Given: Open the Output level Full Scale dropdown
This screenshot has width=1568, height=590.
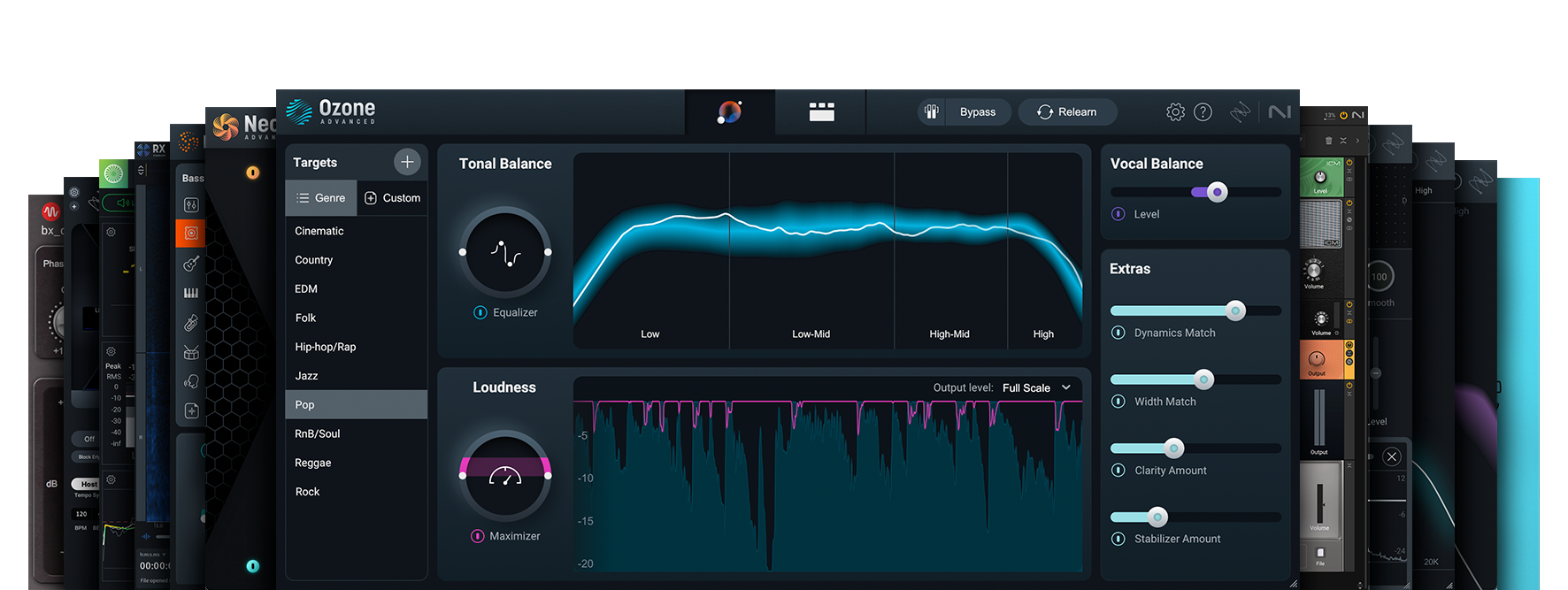Looking at the screenshot, I should (1036, 387).
